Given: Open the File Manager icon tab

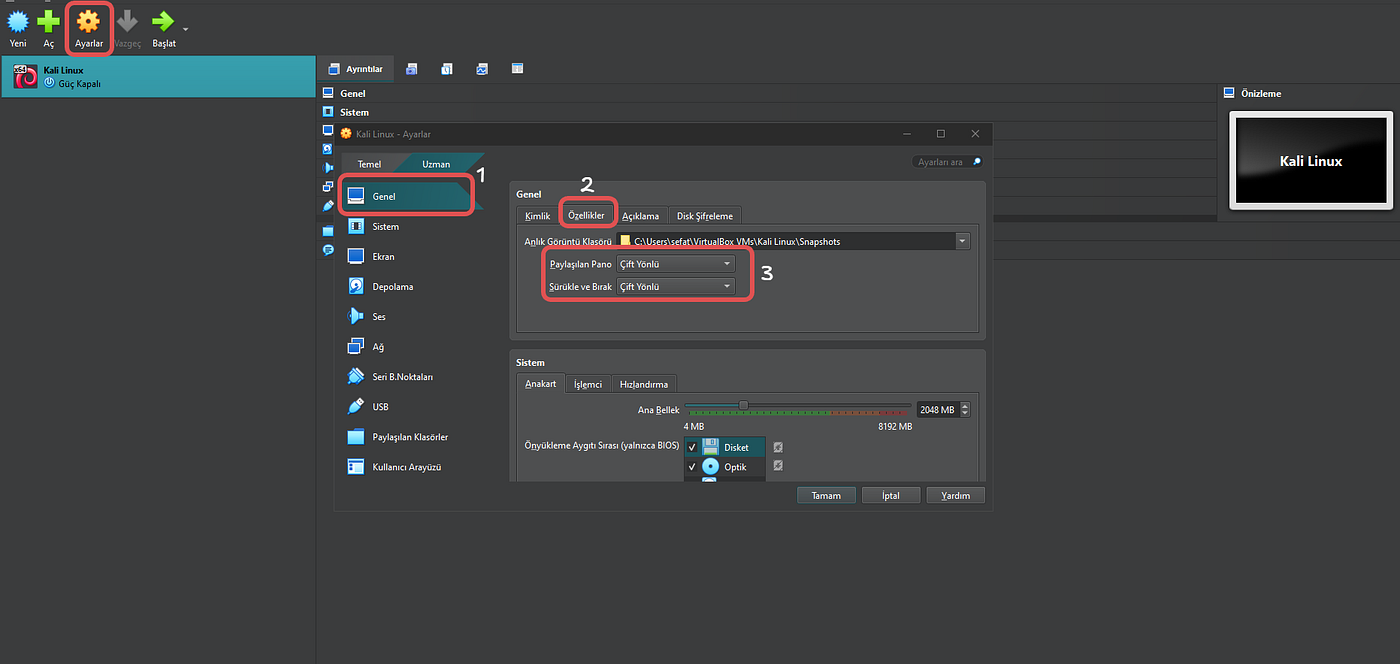Looking at the screenshot, I should coord(517,69).
